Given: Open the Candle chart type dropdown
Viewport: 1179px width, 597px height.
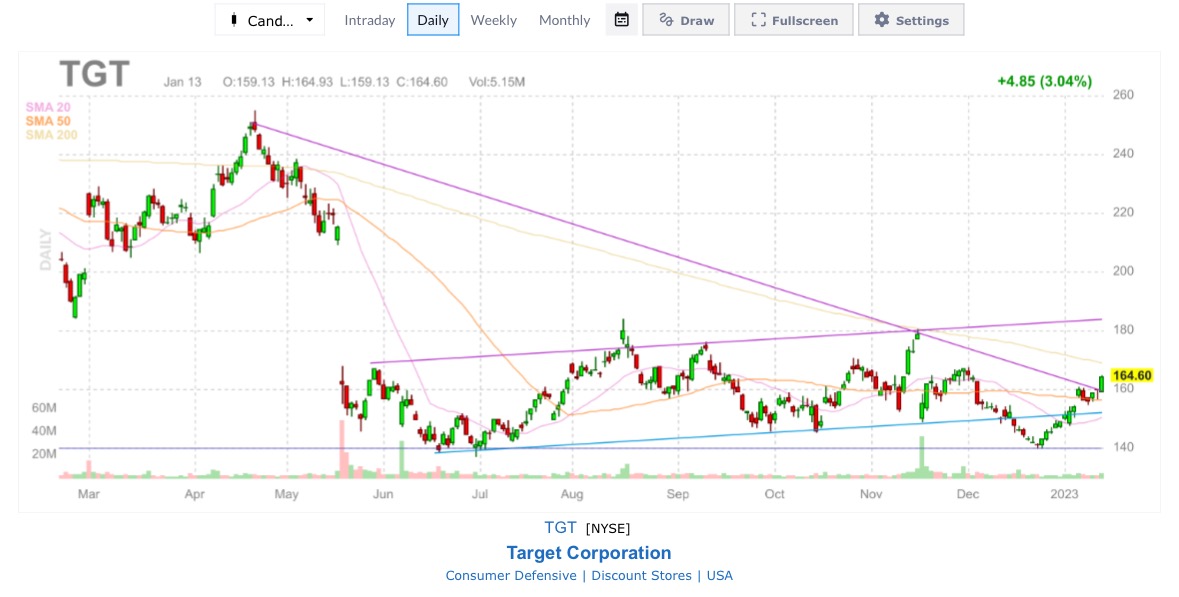Looking at the screenshot, I should click(269, 20).
